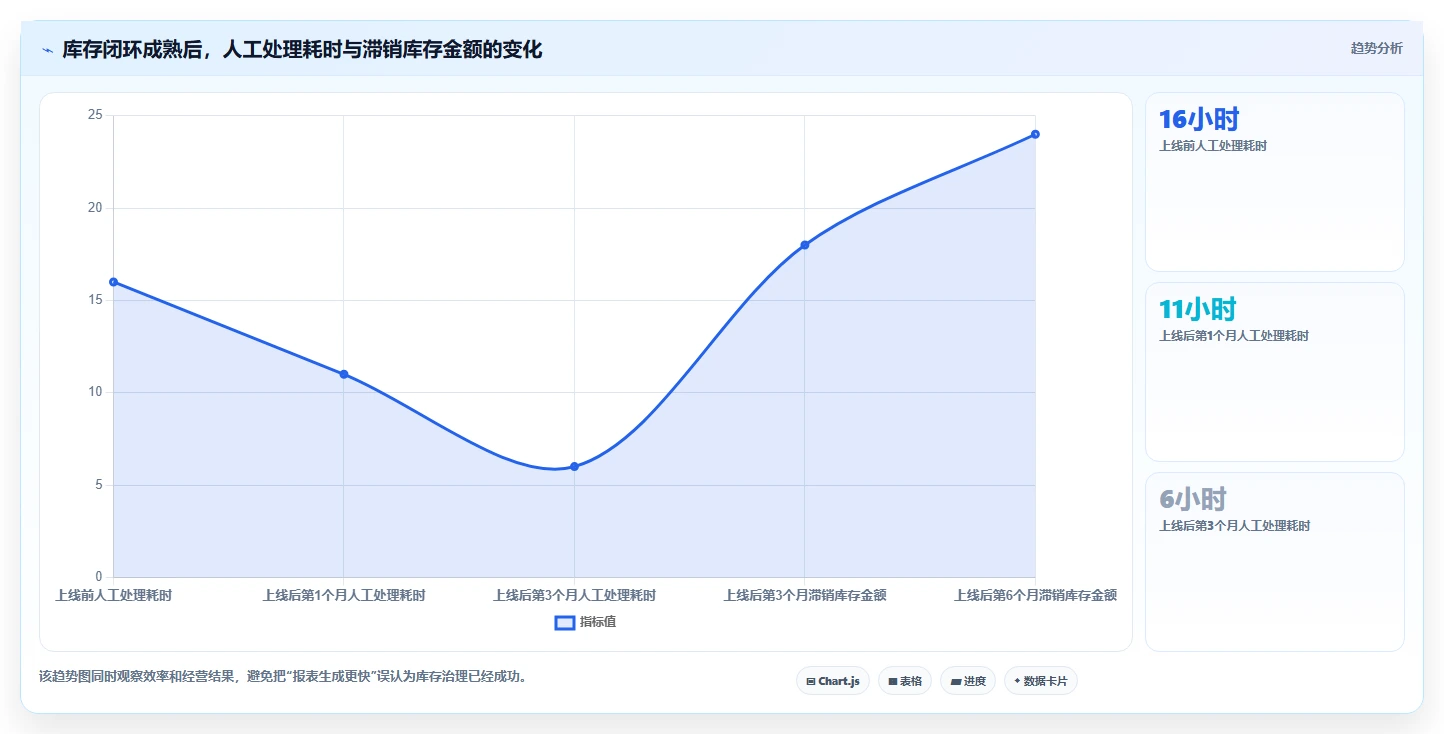Select the data point for 上线前人工处理耗时
This screenshot has height=734, width=1444.
(113, 282)
